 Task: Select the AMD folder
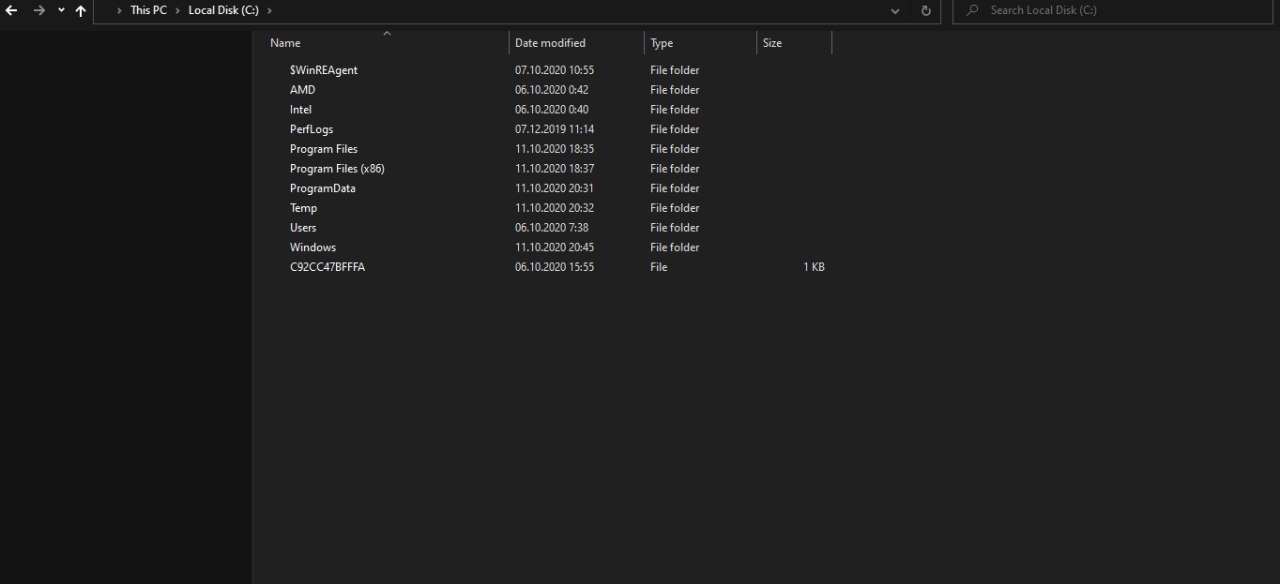[x=302, y=90]
